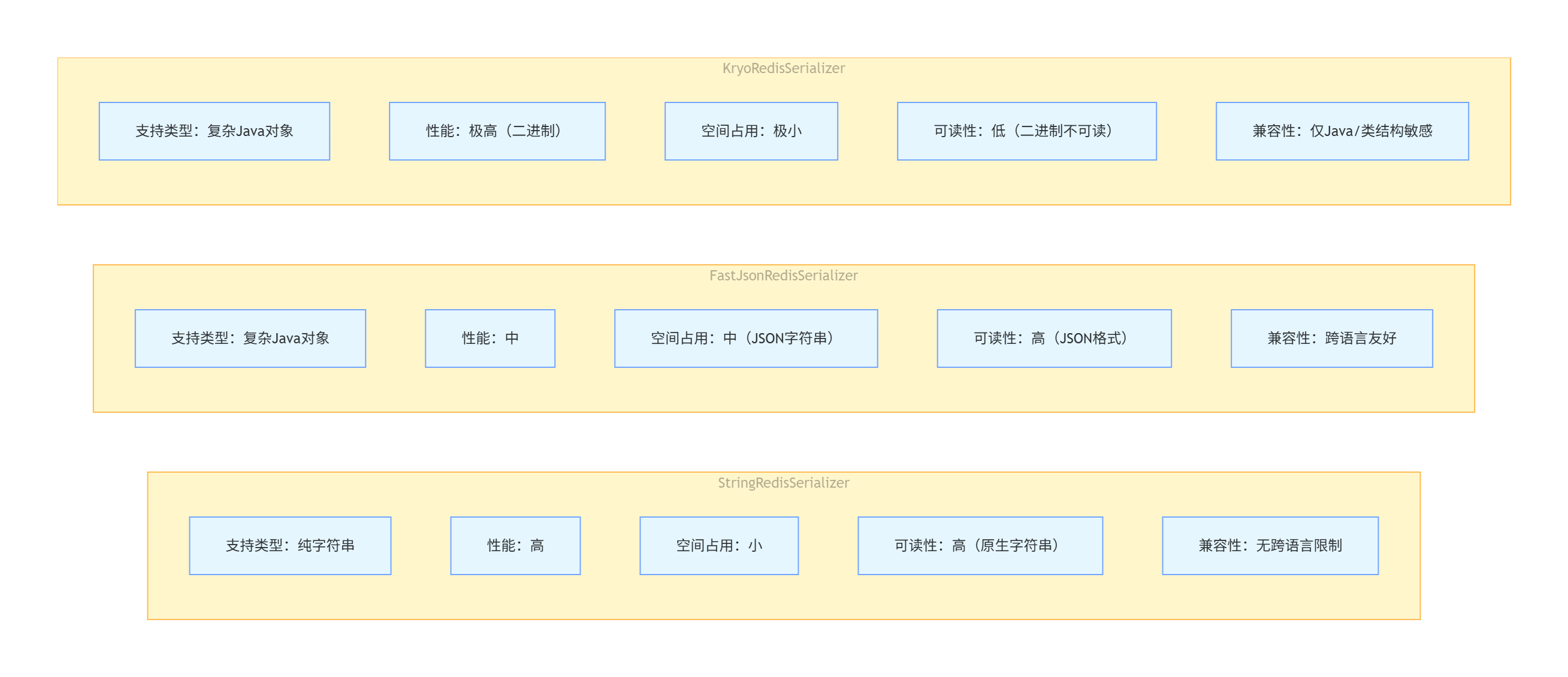Select the 空间占用：小 node

coord(719,546)
